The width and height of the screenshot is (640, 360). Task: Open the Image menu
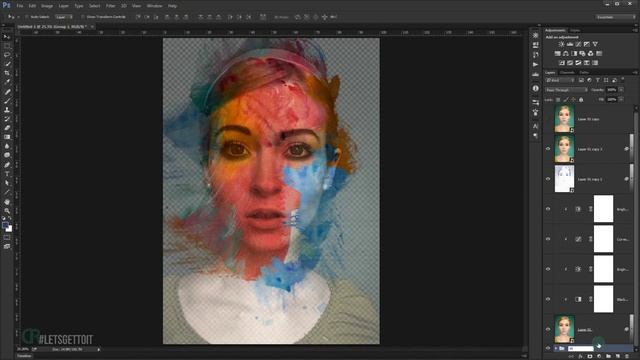coord(47,6)
